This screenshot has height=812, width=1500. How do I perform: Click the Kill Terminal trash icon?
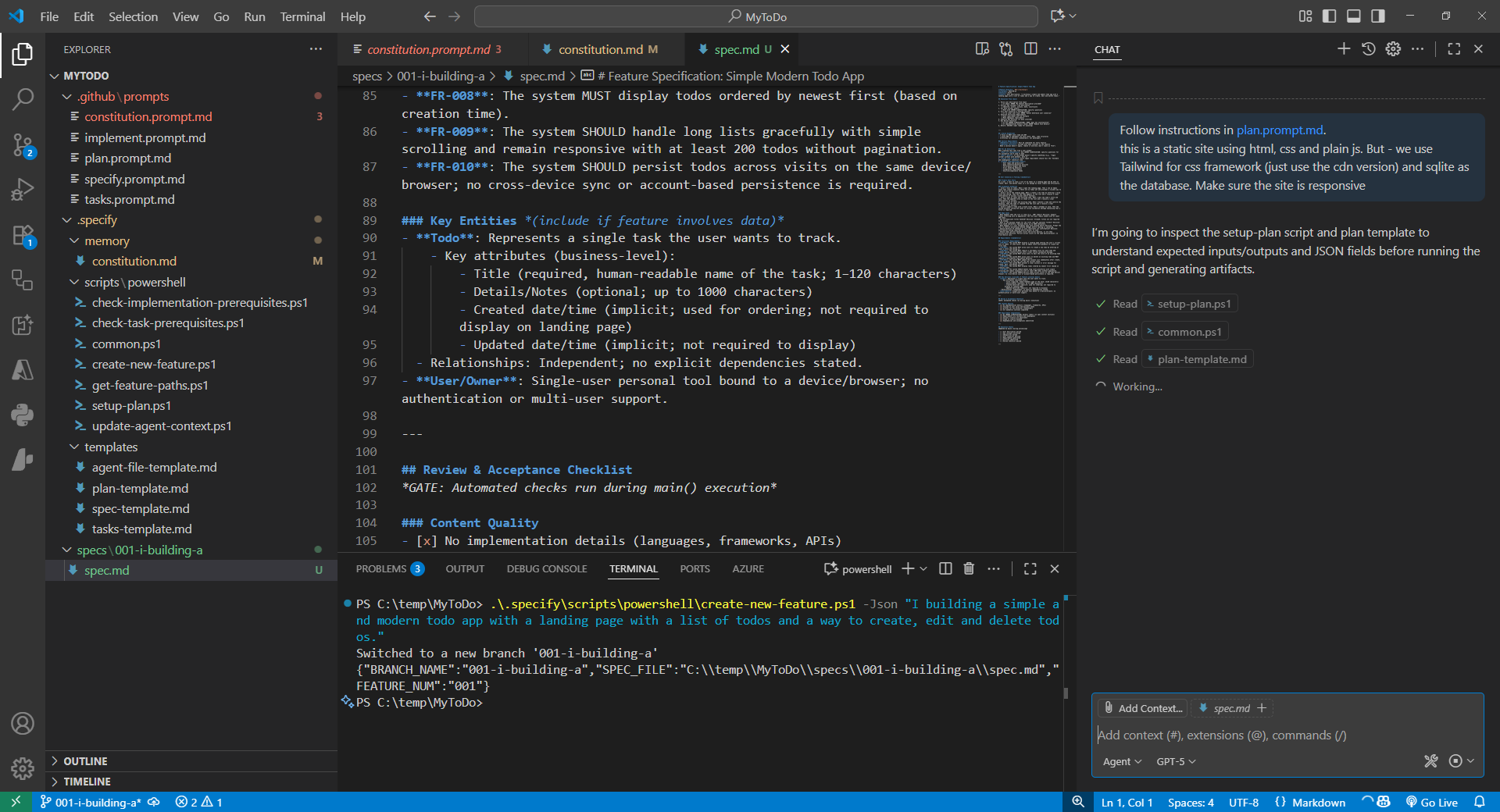(x=969, y=569)
